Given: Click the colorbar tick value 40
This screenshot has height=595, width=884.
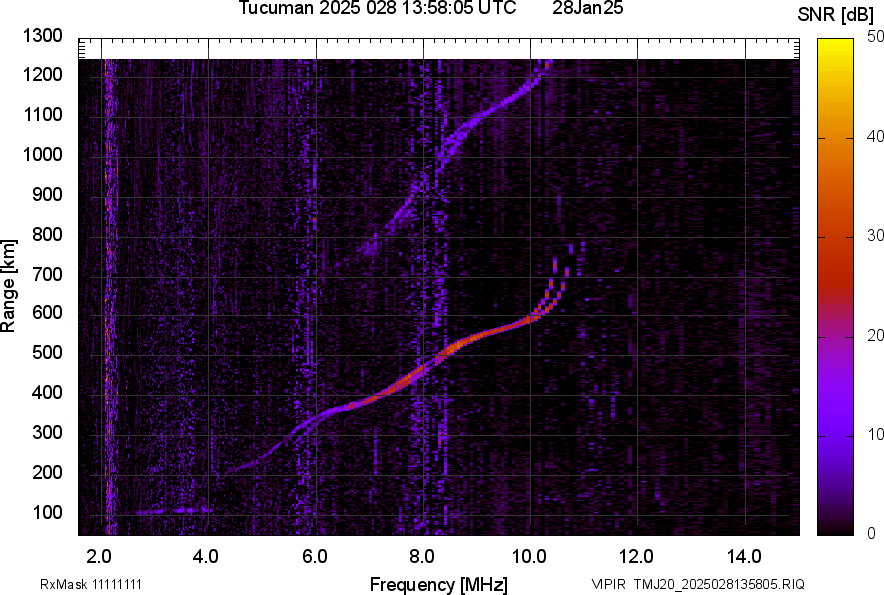Looking at the screenshot, I should pos(875,136).
